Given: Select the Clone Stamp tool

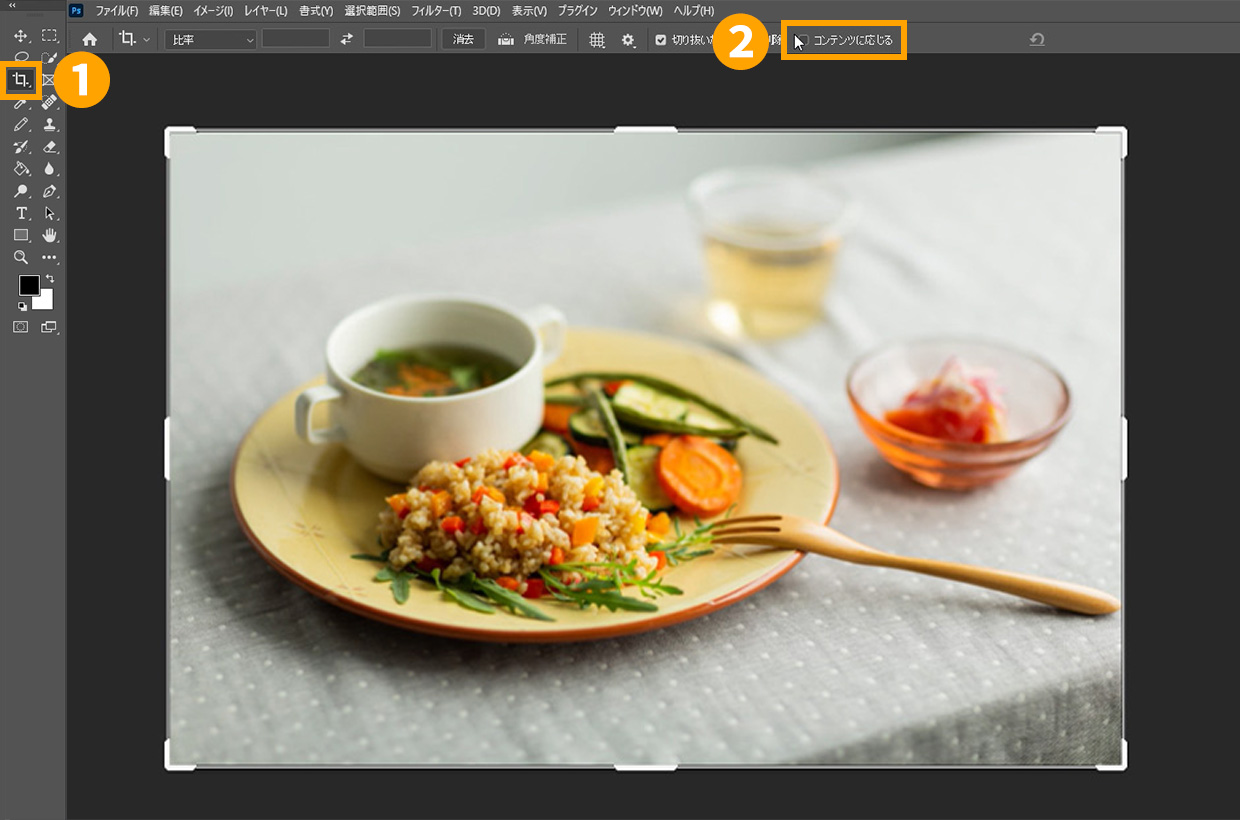Looking at the screenshot, I should pyautogui.click(x=49, y=124).
